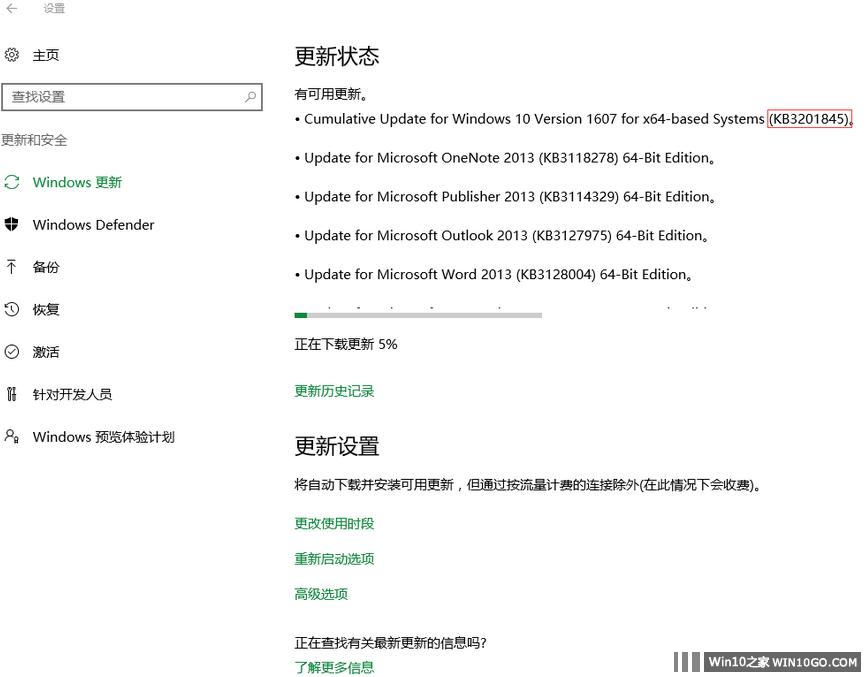Viewport: 866px width, 677px height.
Task: Select 主页 in the sidebar
Action: (46, 54)
